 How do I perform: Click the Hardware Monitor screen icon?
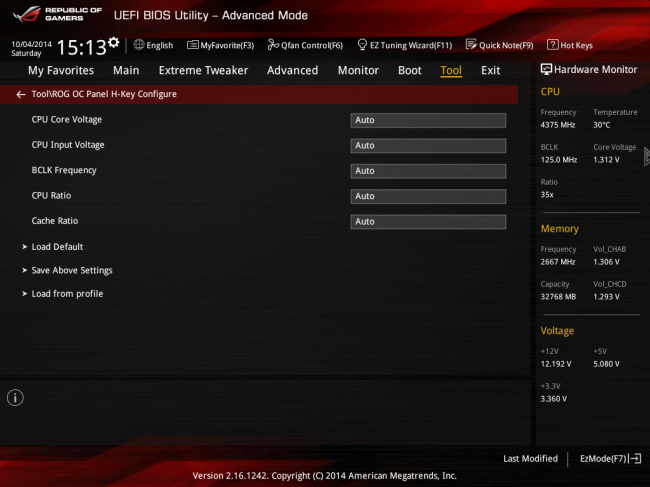[546, 69]
